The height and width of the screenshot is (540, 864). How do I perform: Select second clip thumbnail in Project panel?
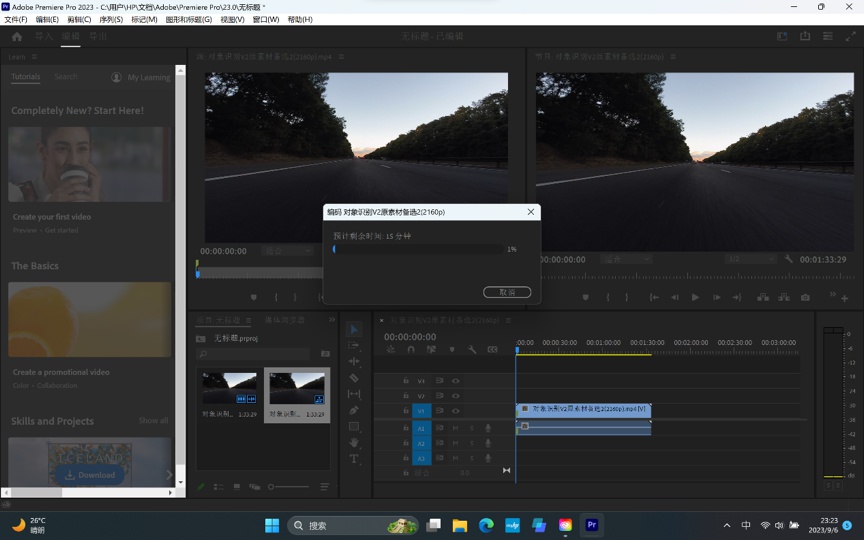point(297,395)
